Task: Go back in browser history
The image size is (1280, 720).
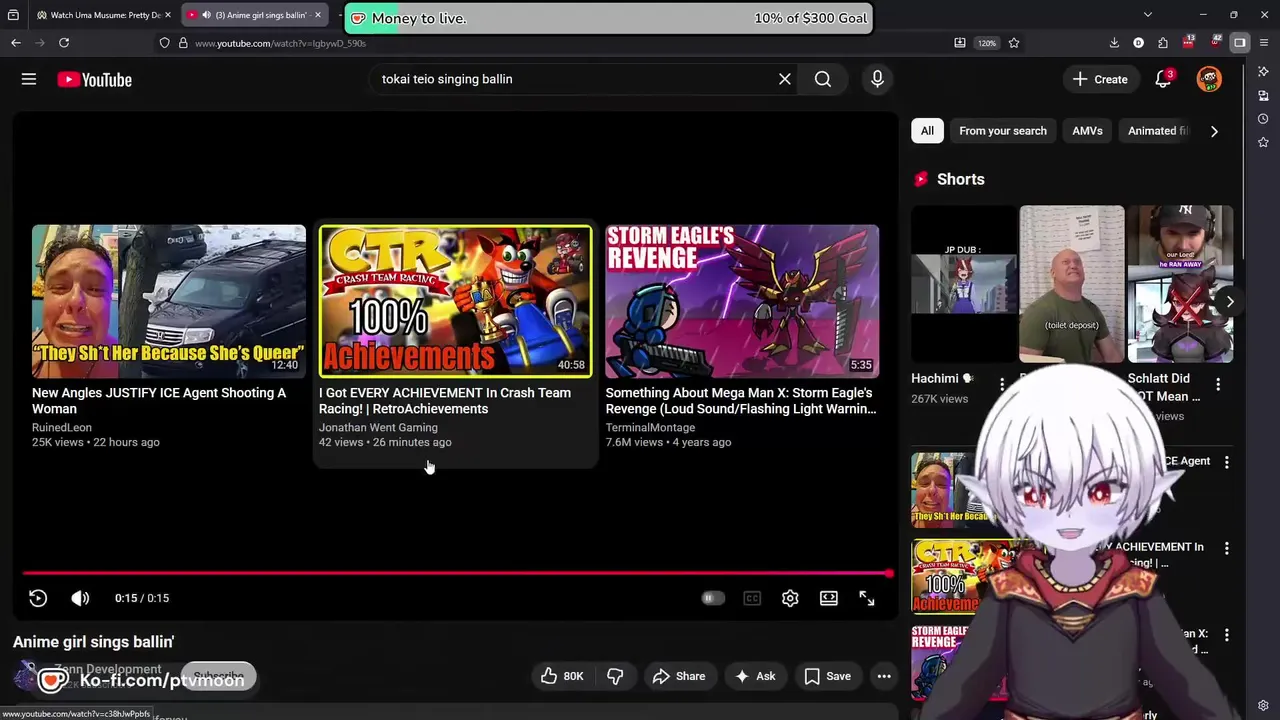Action: (x=16, y=43)
